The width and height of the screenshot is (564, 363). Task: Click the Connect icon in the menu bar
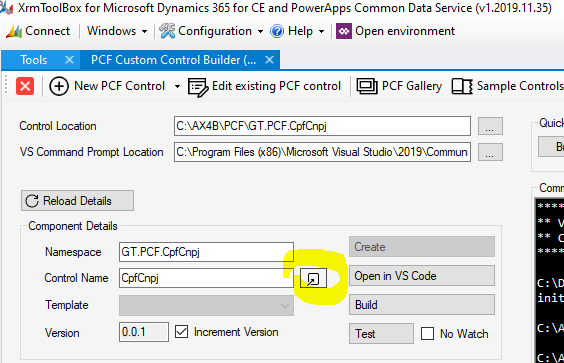[x=14, y=31]
